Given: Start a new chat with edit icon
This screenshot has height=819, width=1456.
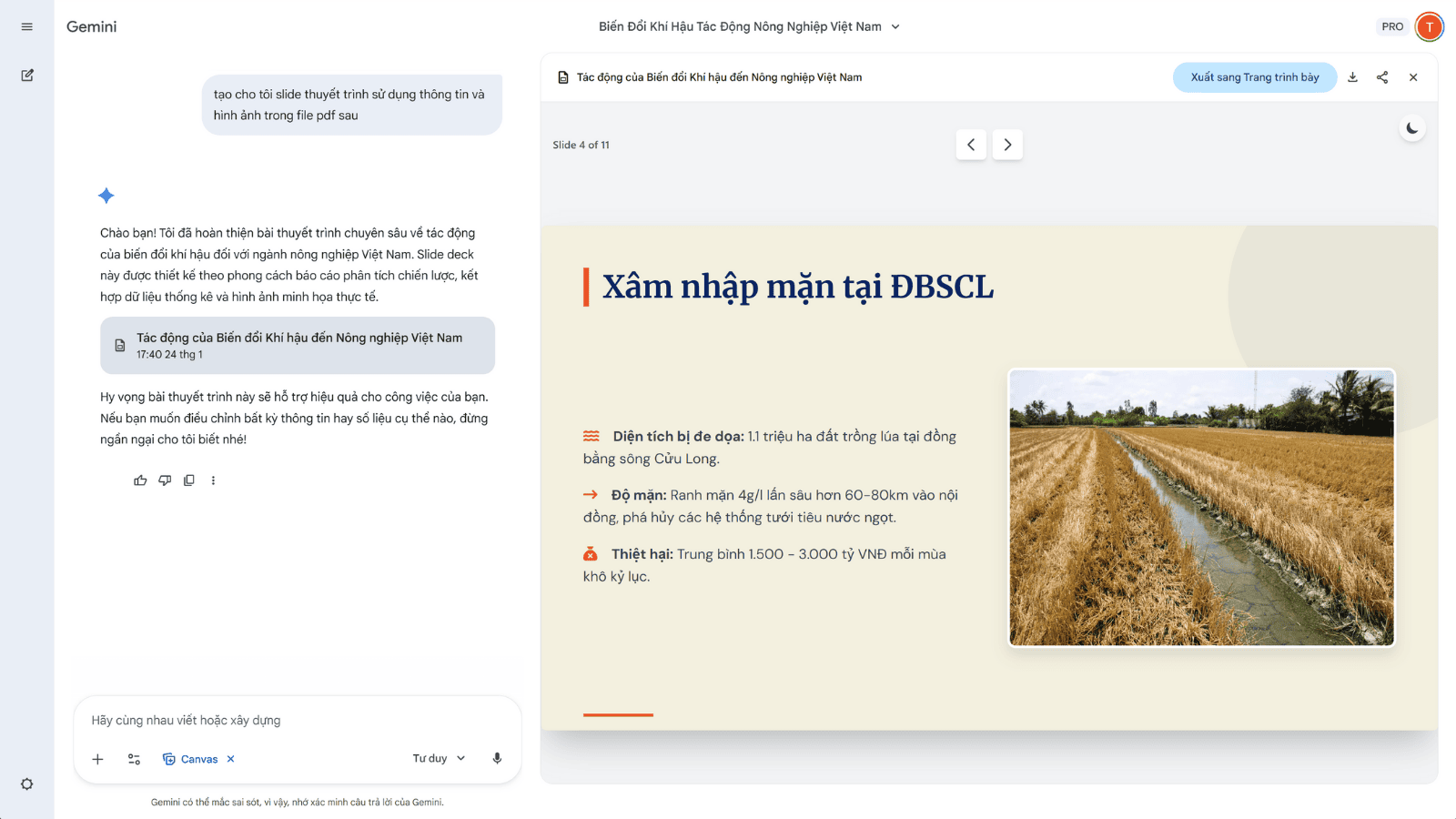Looking at the screenshot, I should click(x=27, y=76).
